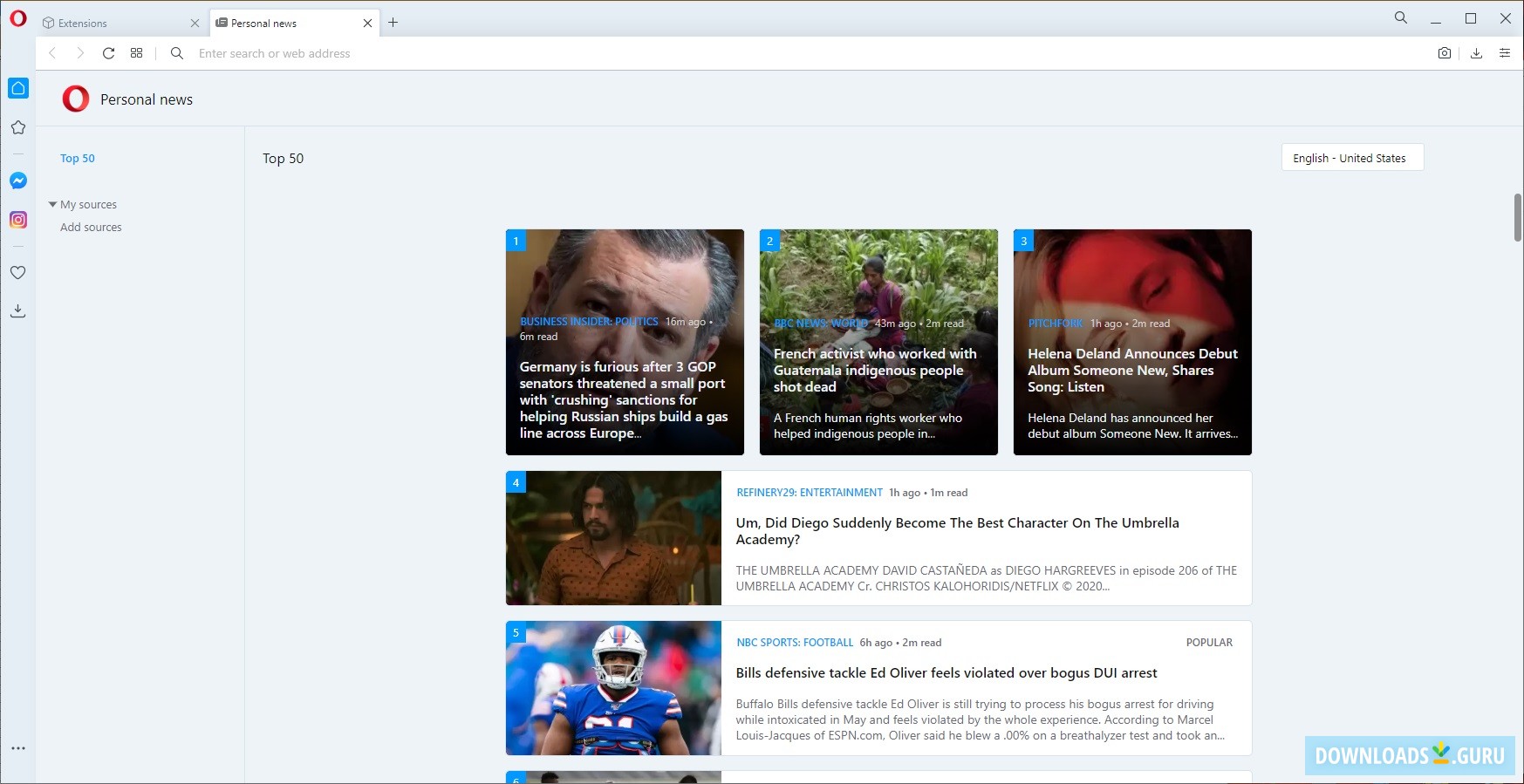Click the Business Insider: Politics source link
Screen dimensions: 1524x784
pyautogui.click(x=589, y=322)
